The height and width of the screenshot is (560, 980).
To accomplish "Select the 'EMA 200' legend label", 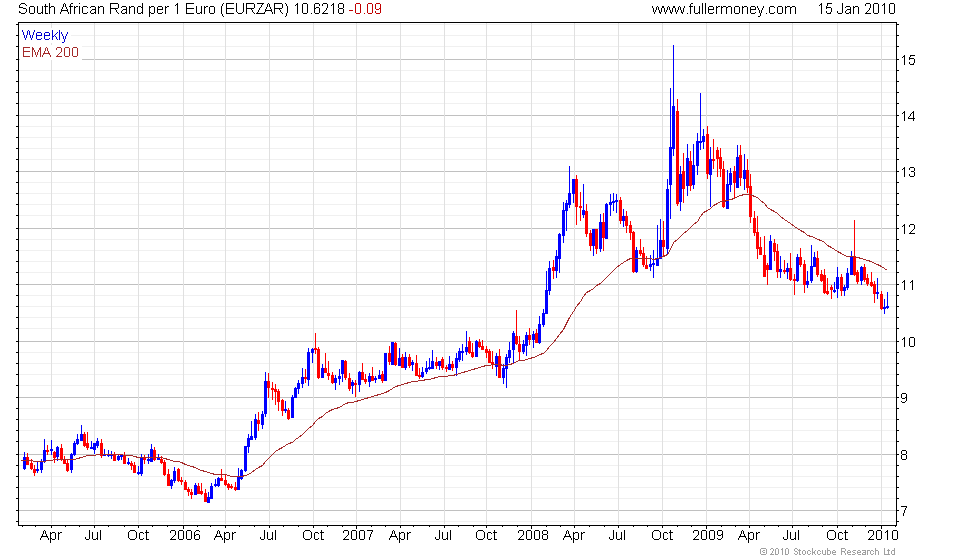I will [x=51, y=52].
